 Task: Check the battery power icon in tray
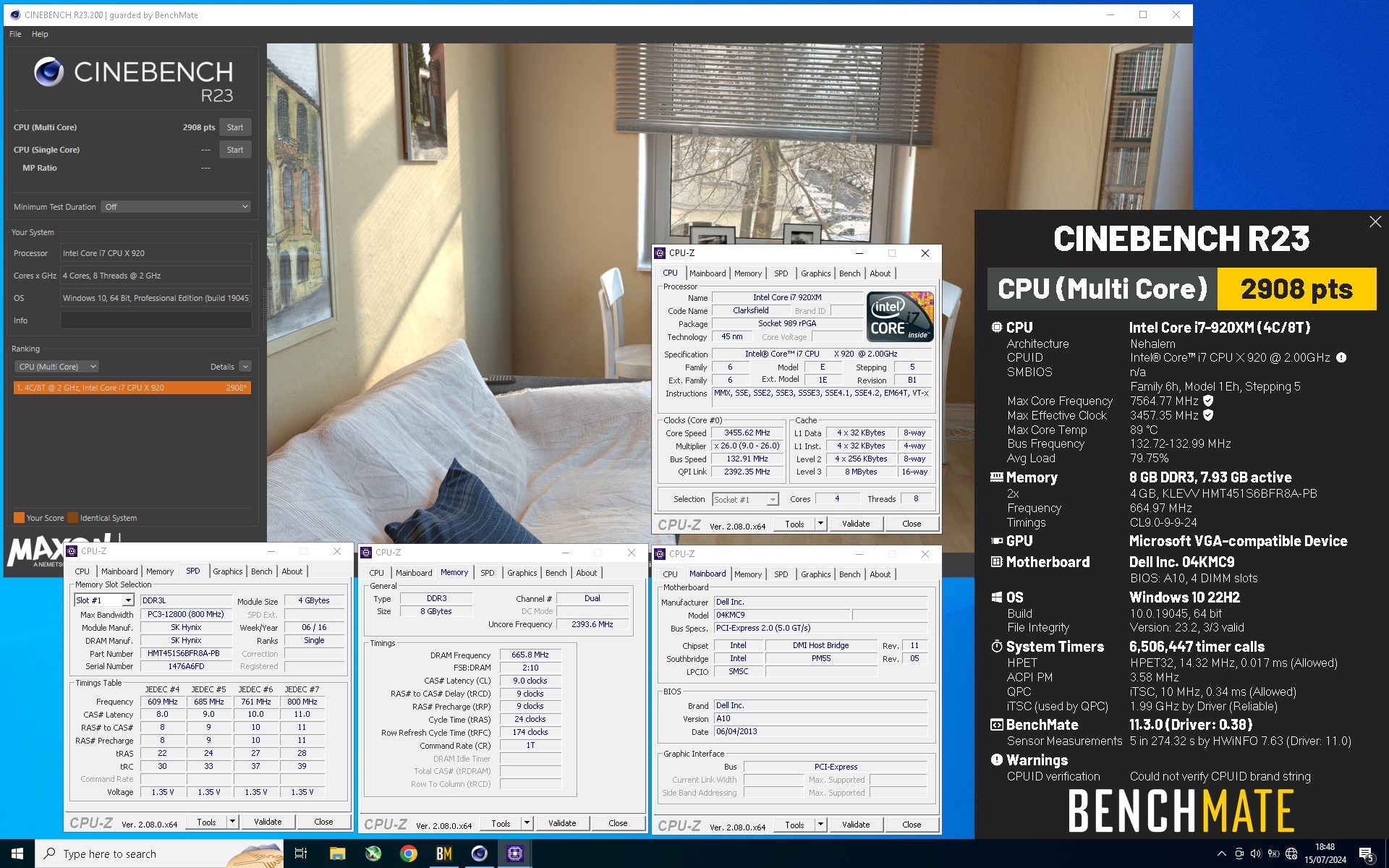1274,854
